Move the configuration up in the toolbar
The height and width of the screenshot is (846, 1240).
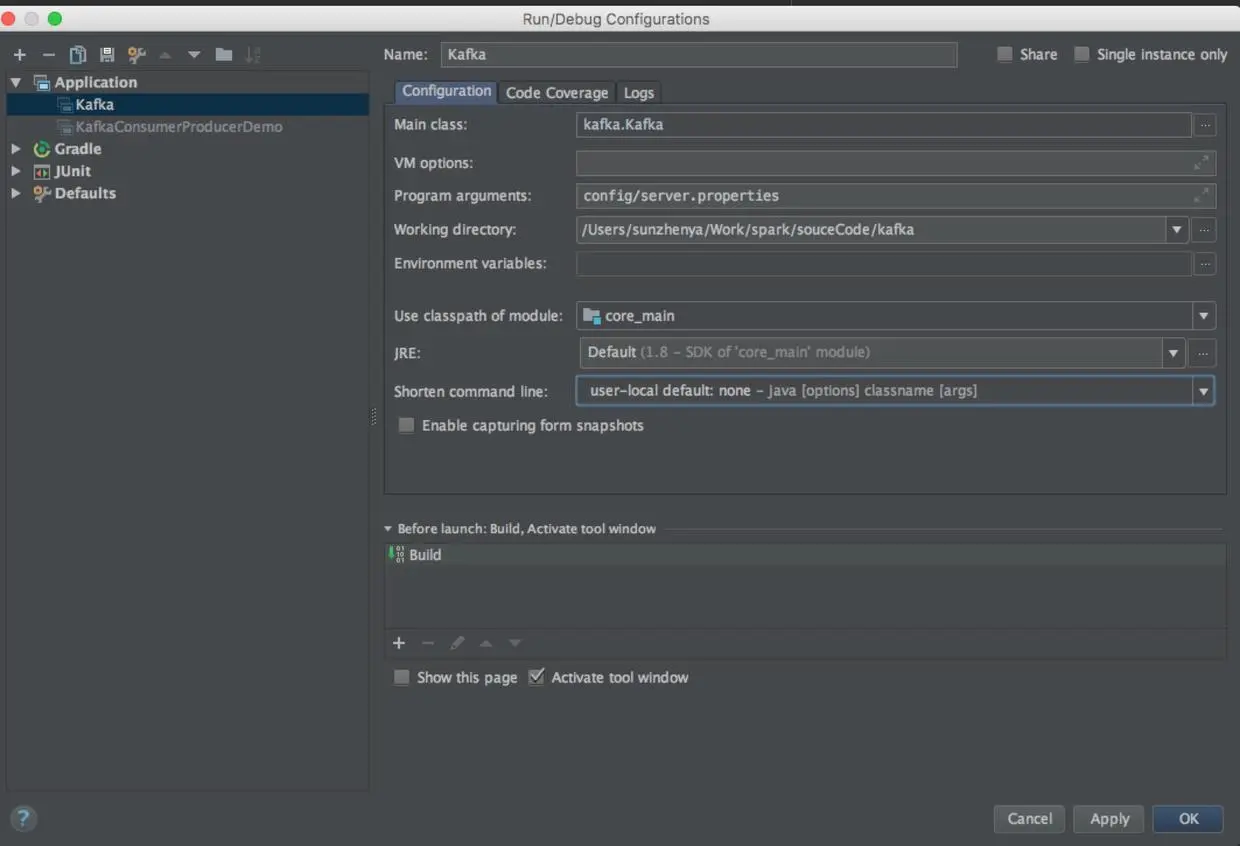(x=165, y=55)
